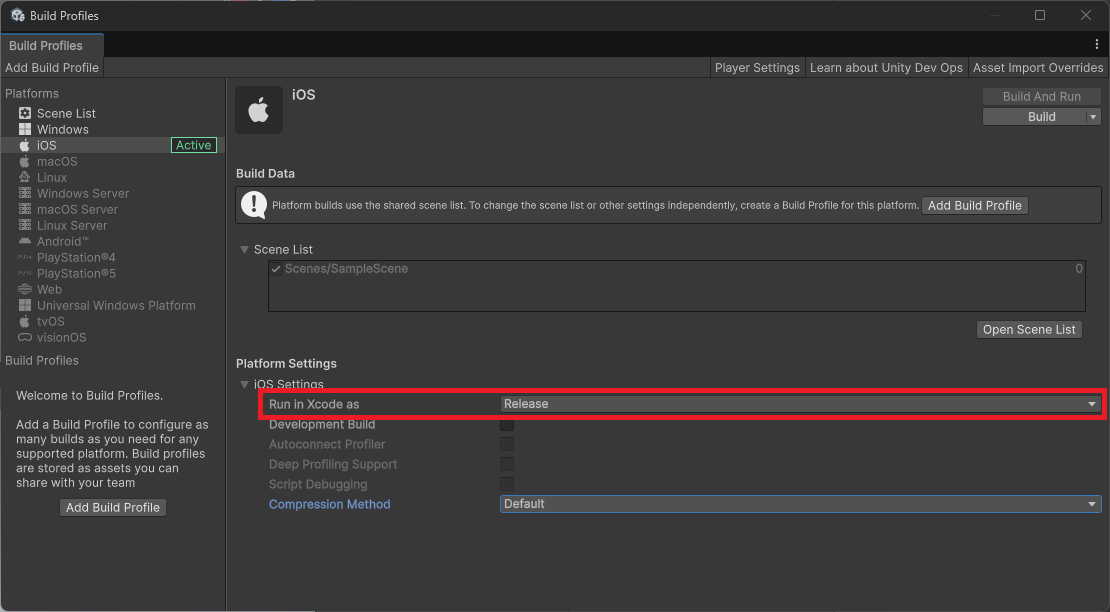Choose the Web platform icon
Image resolution: width=1110 pixels, height=612 pixels.
25,289
